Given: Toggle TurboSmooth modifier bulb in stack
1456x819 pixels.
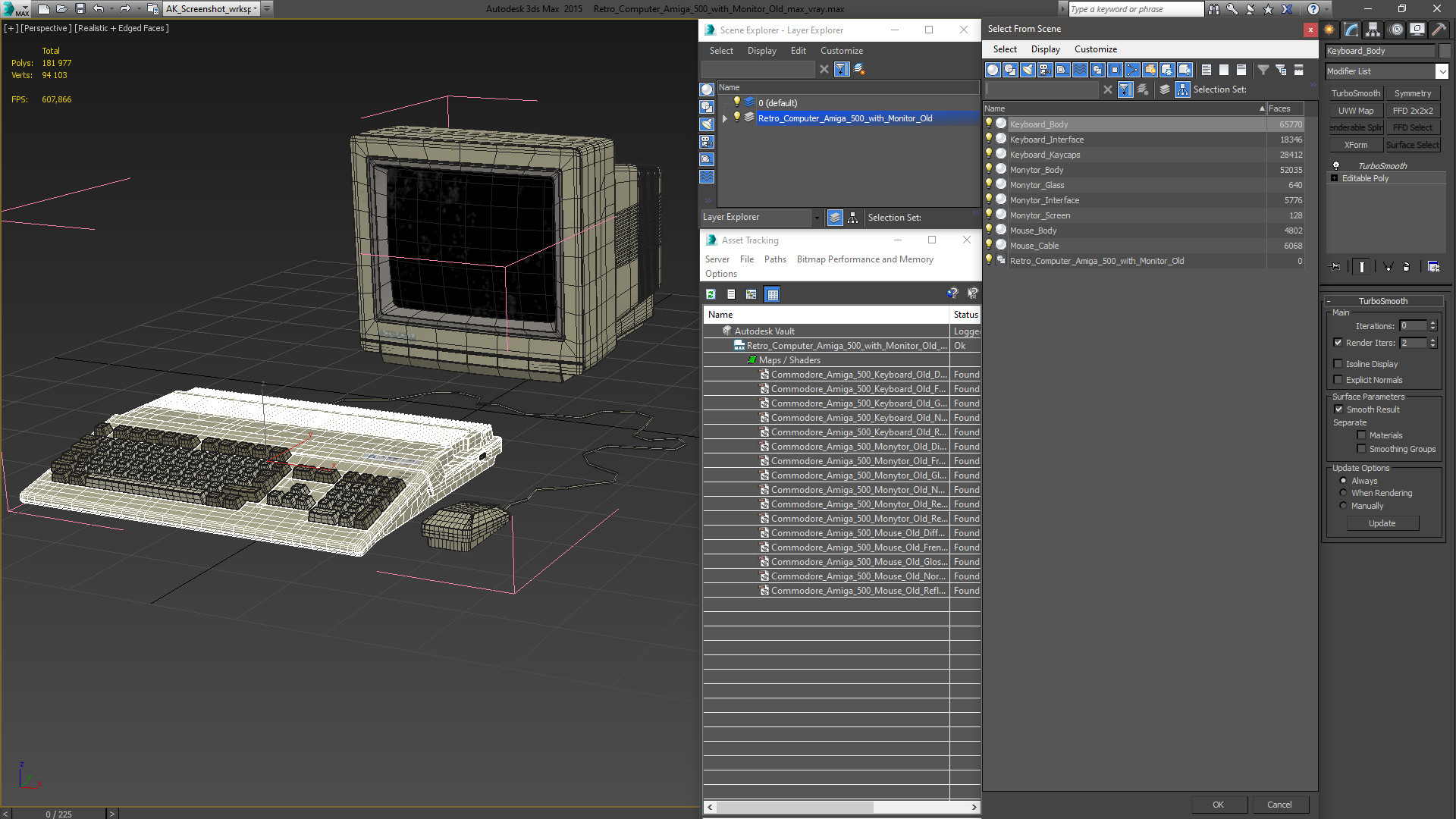Looking at the screenshot, I should (x=1336, y=165).
